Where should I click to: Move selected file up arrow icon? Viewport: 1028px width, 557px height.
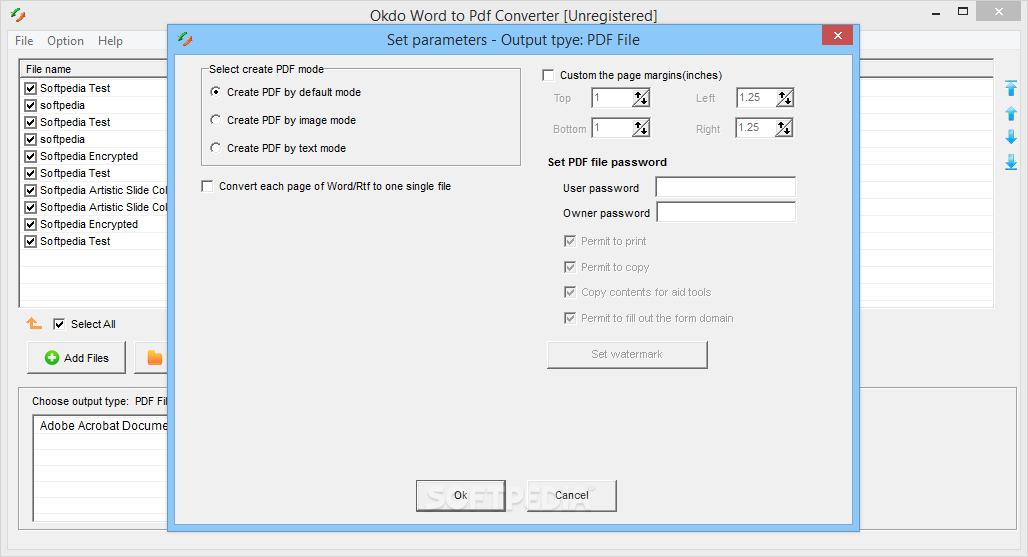(x=1011, y=113)
